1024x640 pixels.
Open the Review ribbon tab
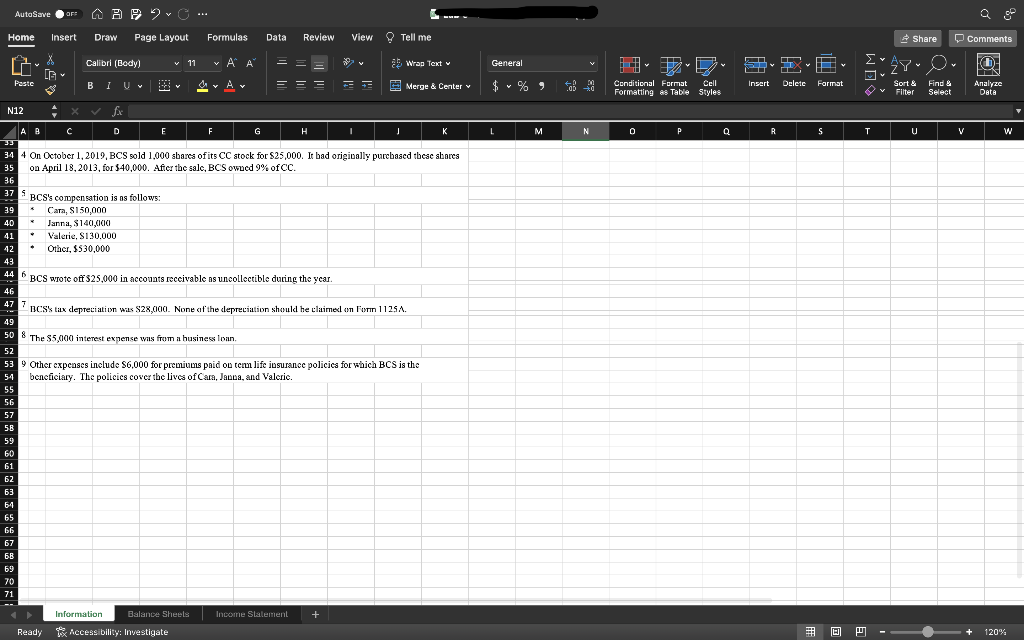[x=319, y=37]
